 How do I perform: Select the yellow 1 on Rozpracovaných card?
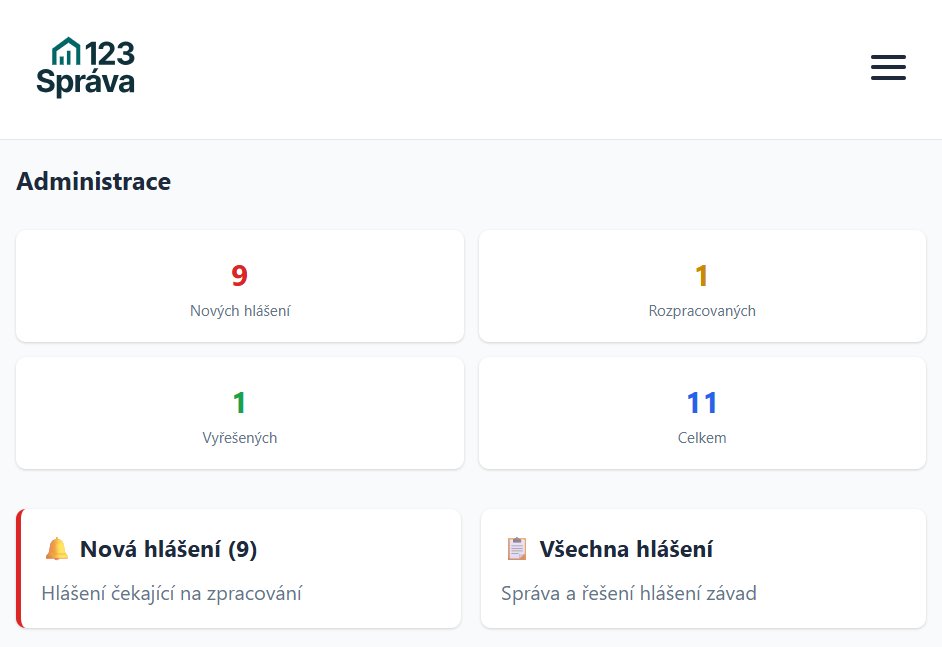(702, 276)
